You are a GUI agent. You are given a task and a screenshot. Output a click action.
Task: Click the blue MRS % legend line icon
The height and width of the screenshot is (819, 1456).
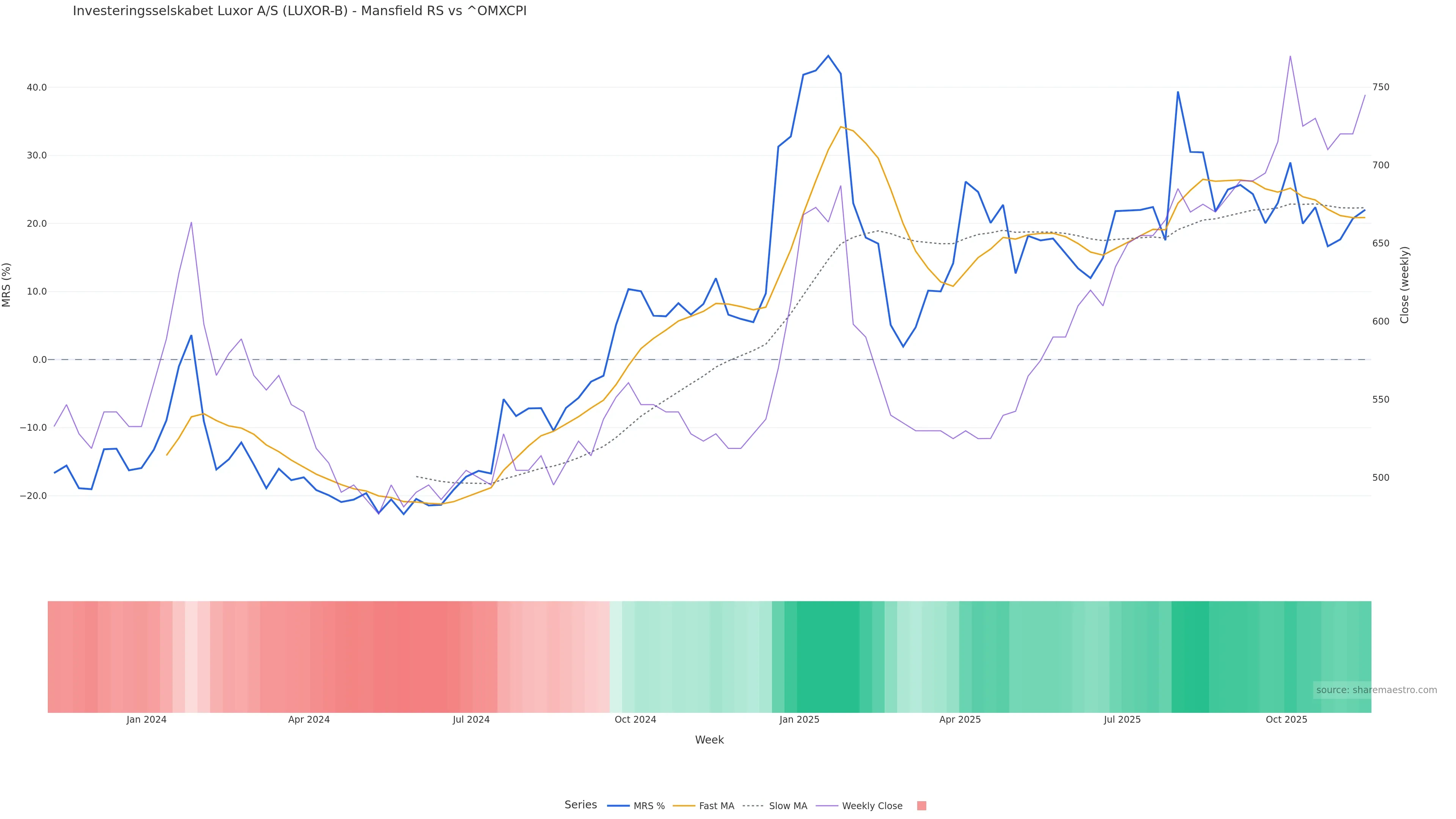(618, 806)
